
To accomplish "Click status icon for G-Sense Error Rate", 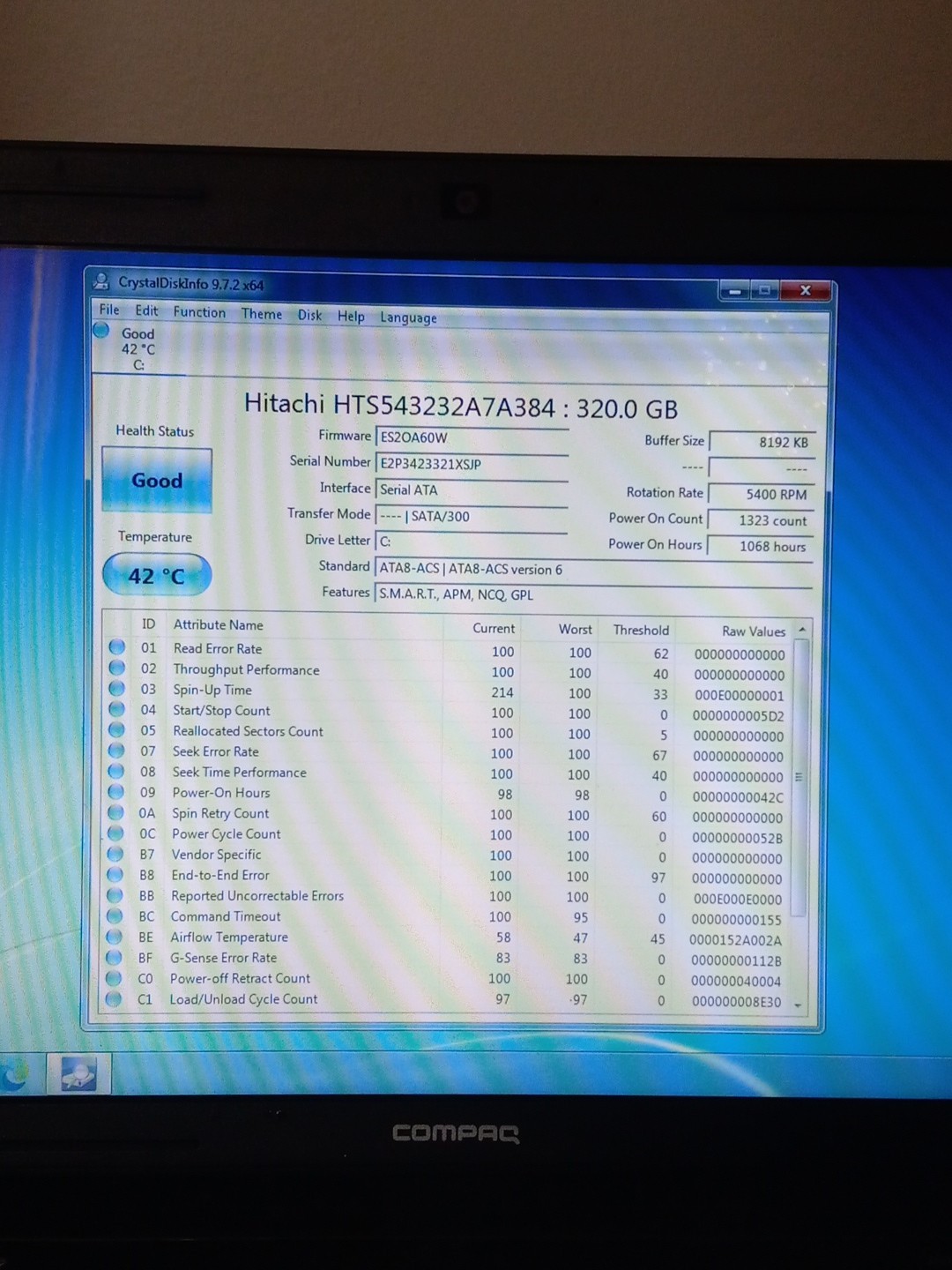I will click(114, 957).
